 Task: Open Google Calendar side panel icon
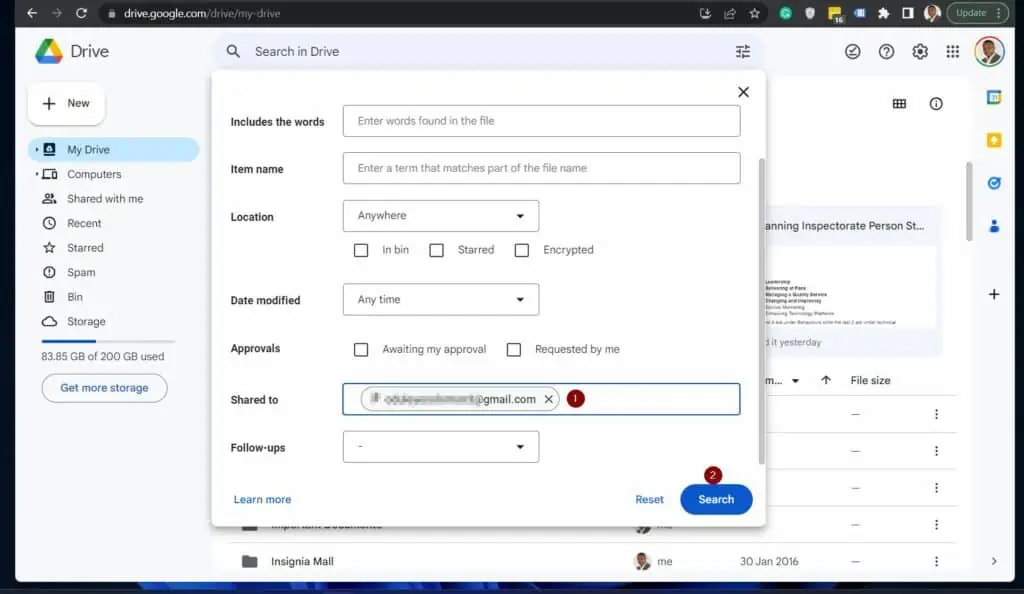coord(994,97)
